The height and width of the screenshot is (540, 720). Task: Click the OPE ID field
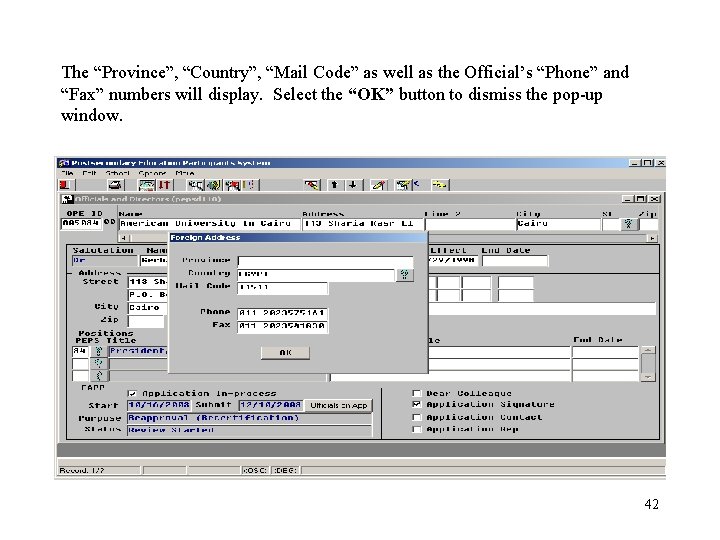81,224
